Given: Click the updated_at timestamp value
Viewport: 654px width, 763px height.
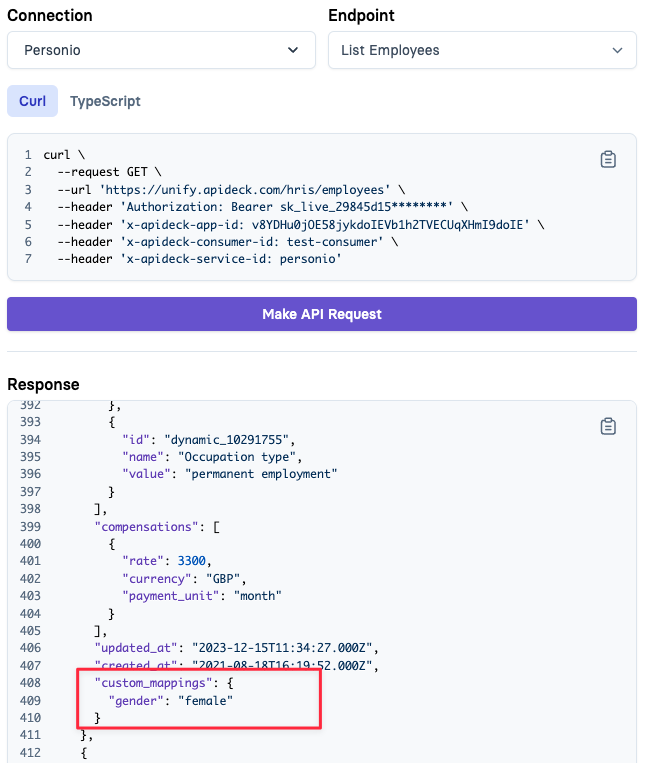Looking at the screenshot, I should coord(282,648).
